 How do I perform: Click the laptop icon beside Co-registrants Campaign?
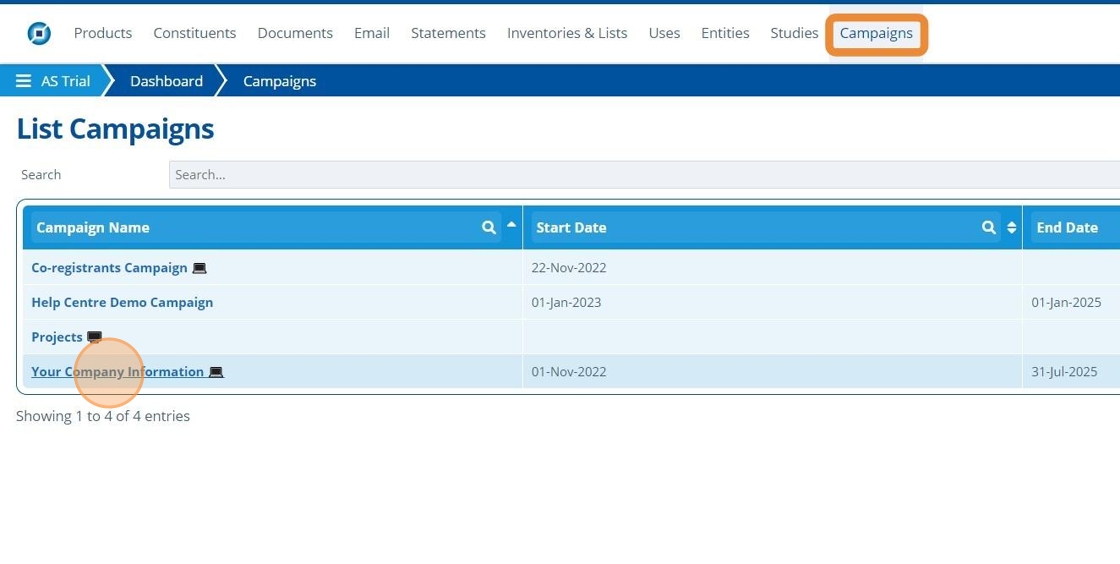point(199,268)
